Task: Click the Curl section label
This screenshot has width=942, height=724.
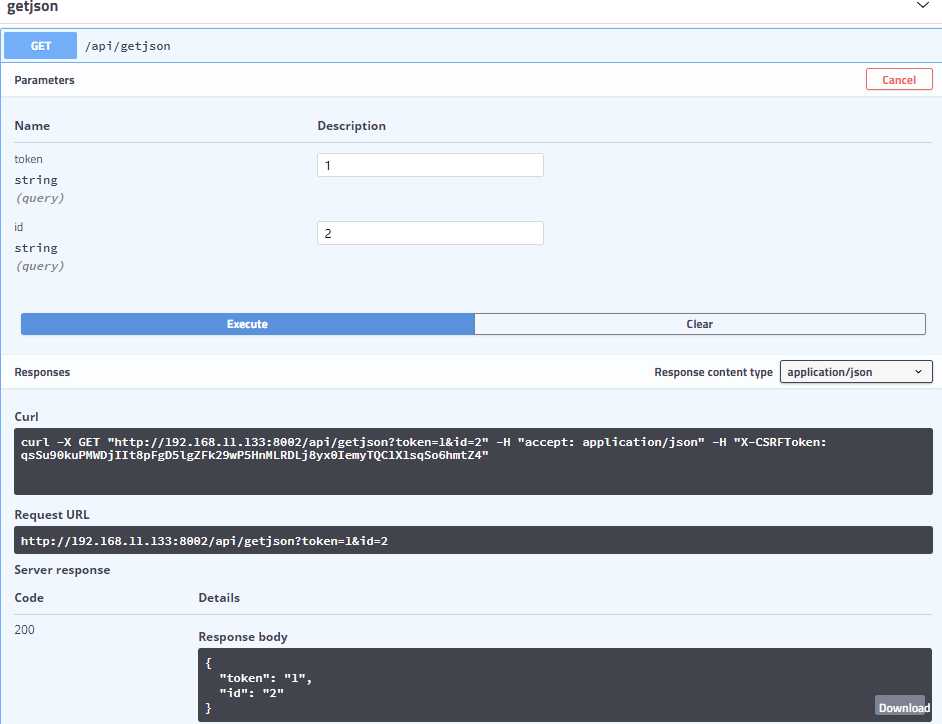Action: click(26, 416)
